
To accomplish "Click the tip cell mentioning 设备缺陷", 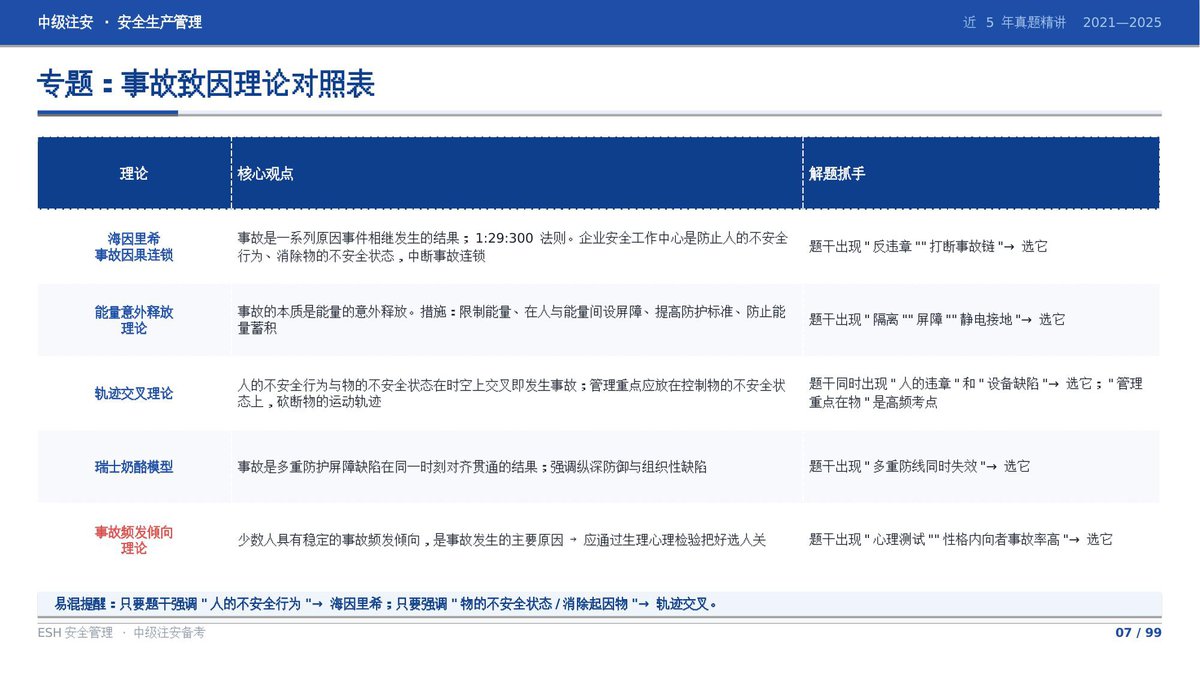I will [981, 393].
